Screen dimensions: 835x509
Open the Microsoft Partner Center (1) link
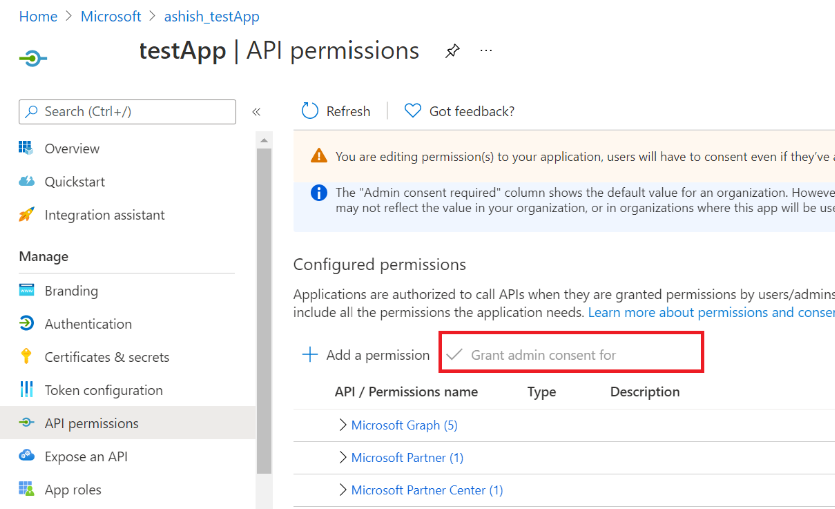pos(427,490)
